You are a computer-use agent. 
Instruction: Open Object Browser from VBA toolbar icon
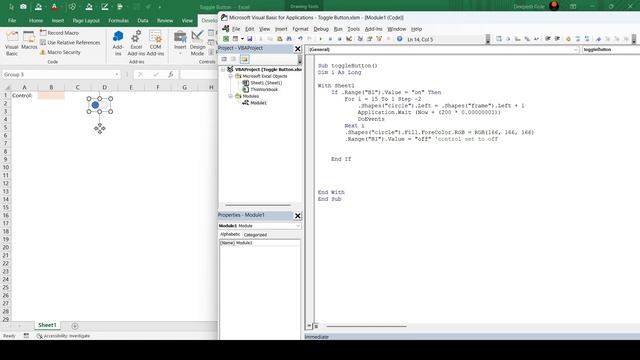pos(379,39)
